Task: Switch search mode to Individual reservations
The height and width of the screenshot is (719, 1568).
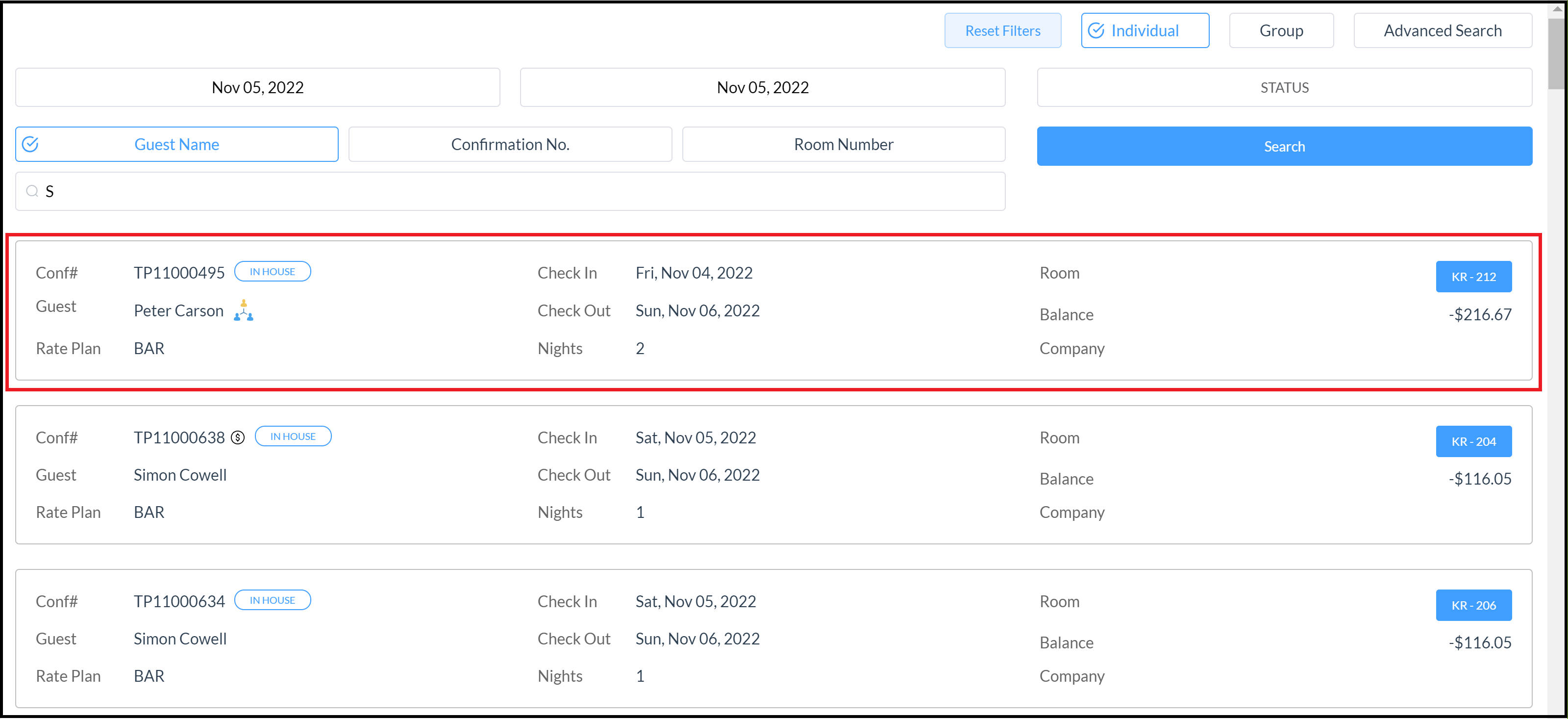Action: 1145,30
